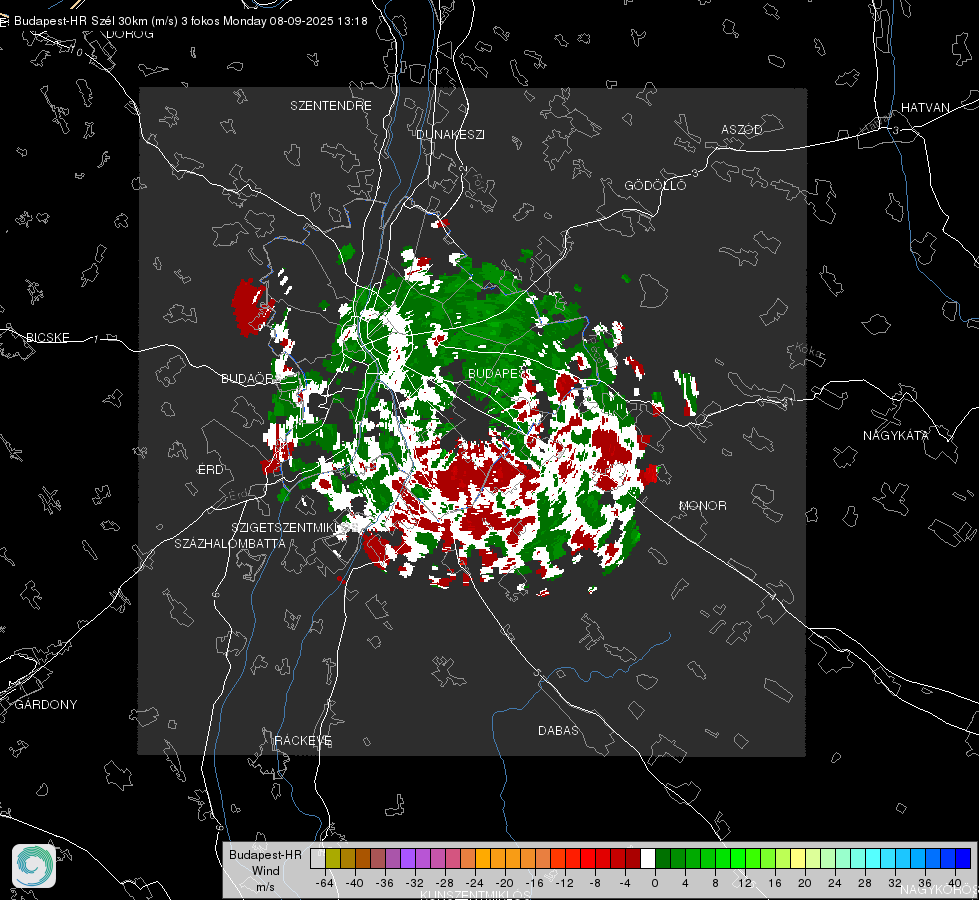
Task: Click the 24 legend value
Action: 835,883
